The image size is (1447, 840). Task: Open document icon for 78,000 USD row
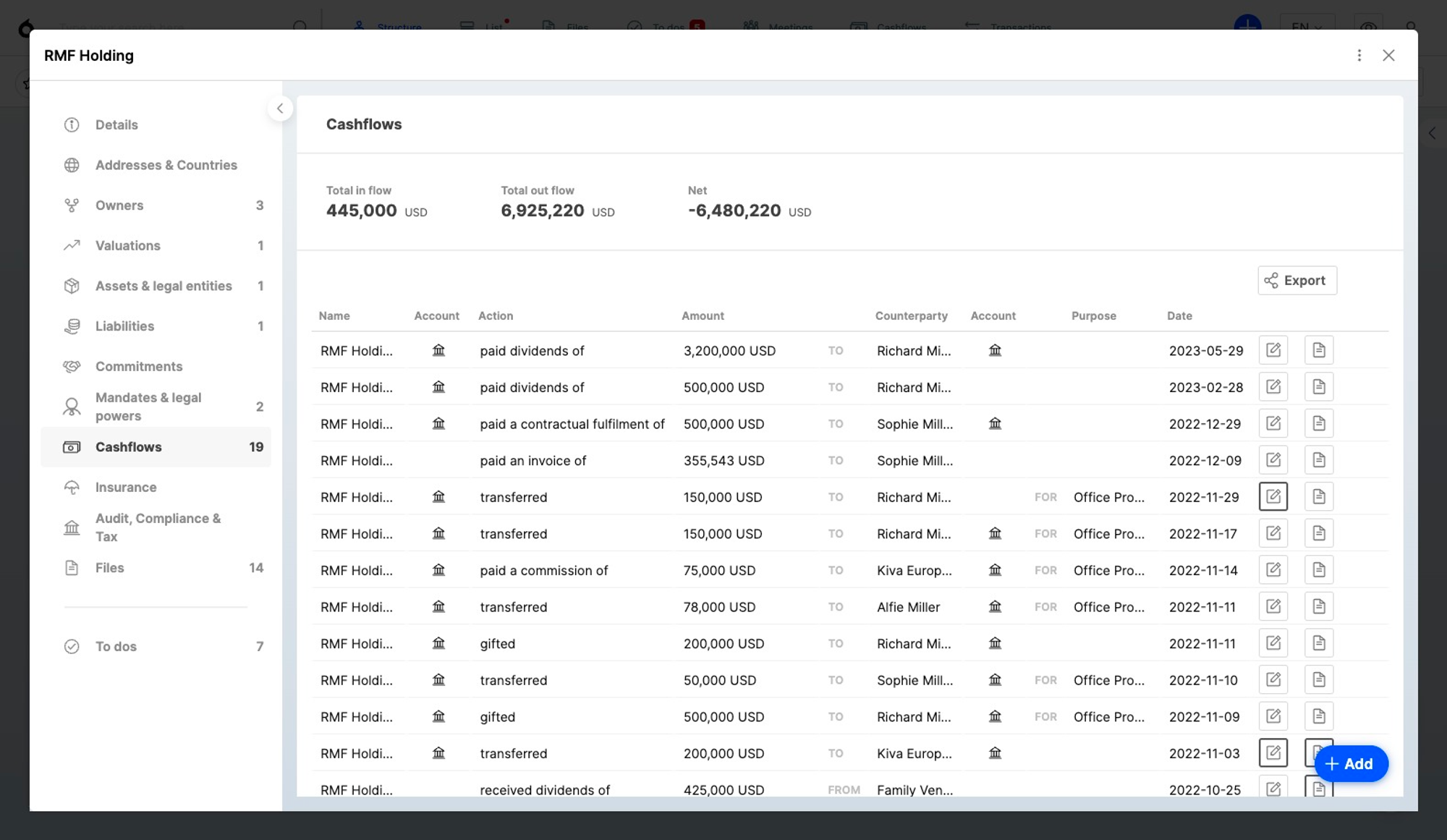point(1319,606)
